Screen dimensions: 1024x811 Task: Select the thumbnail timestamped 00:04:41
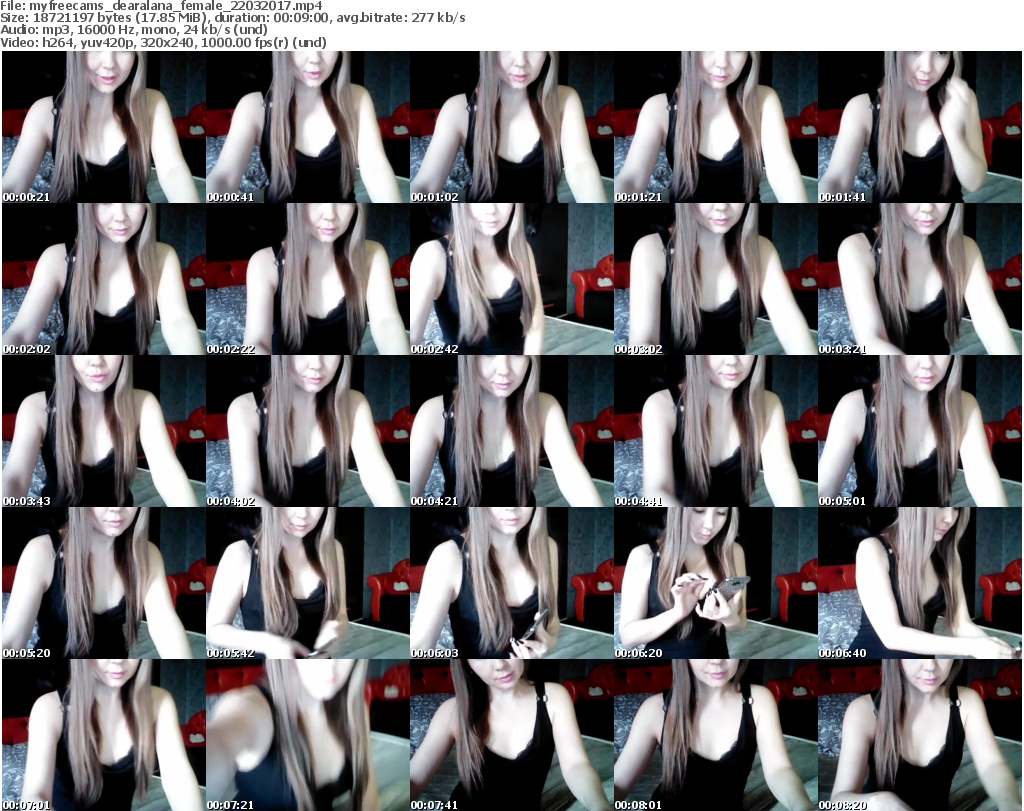tap(716, 431)
